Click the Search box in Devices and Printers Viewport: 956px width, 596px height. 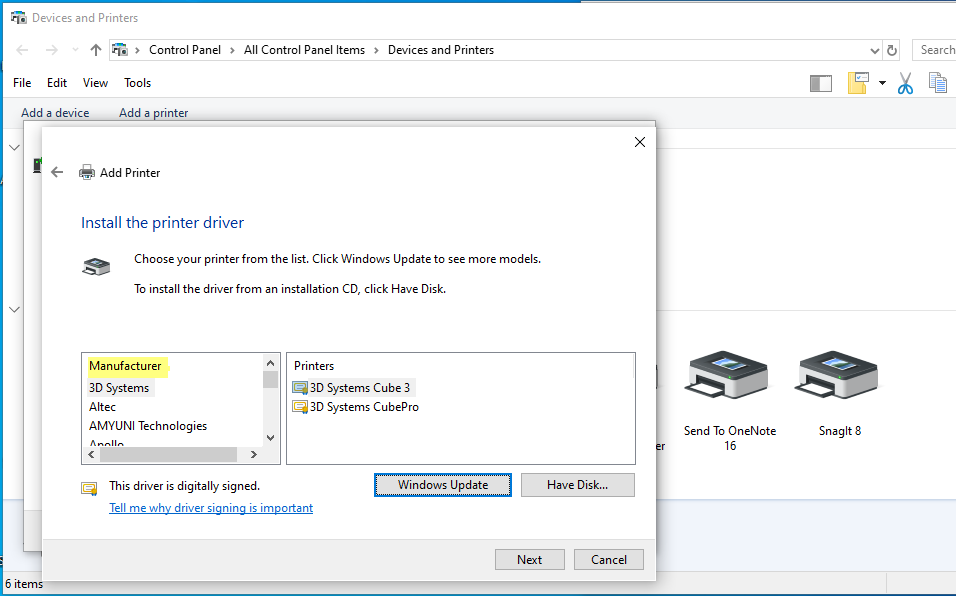pos(934,50)
